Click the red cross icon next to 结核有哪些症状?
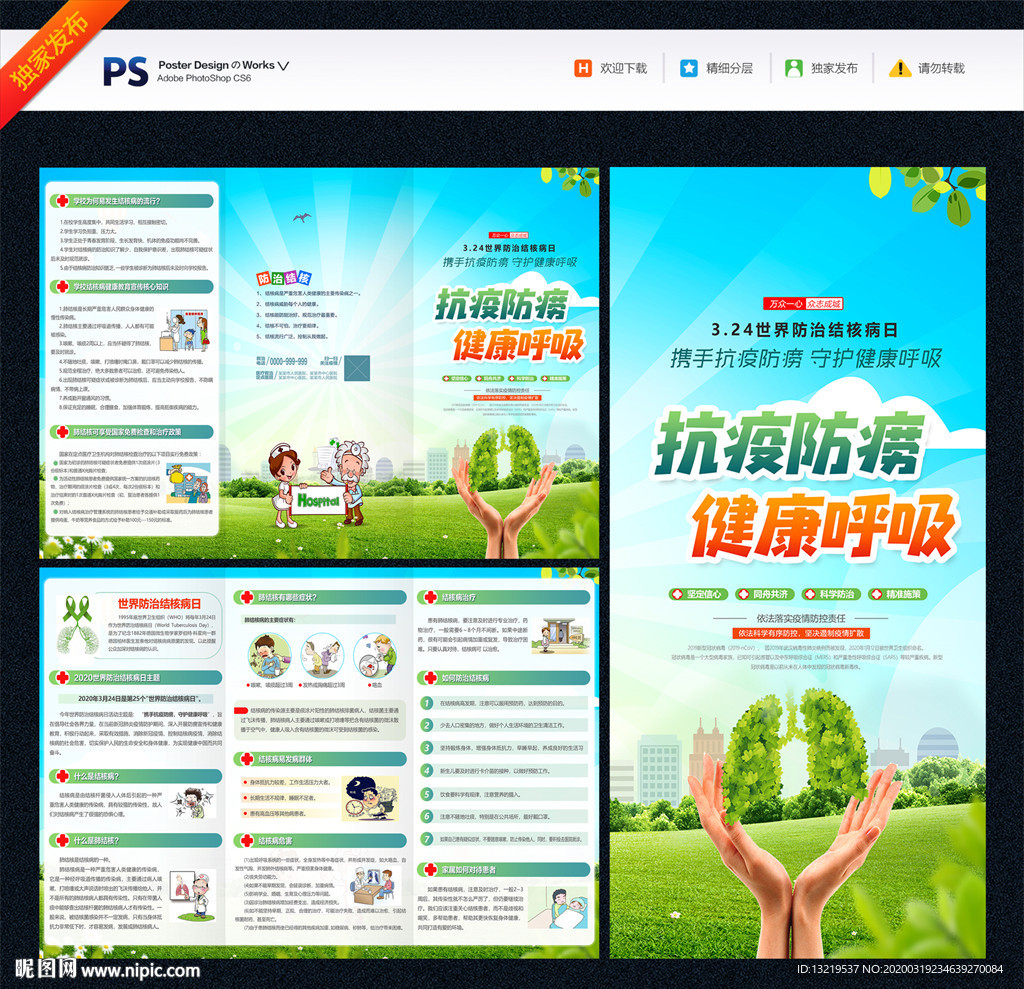This screenshot has height=989, width=1024. click(x=247, y=597)
